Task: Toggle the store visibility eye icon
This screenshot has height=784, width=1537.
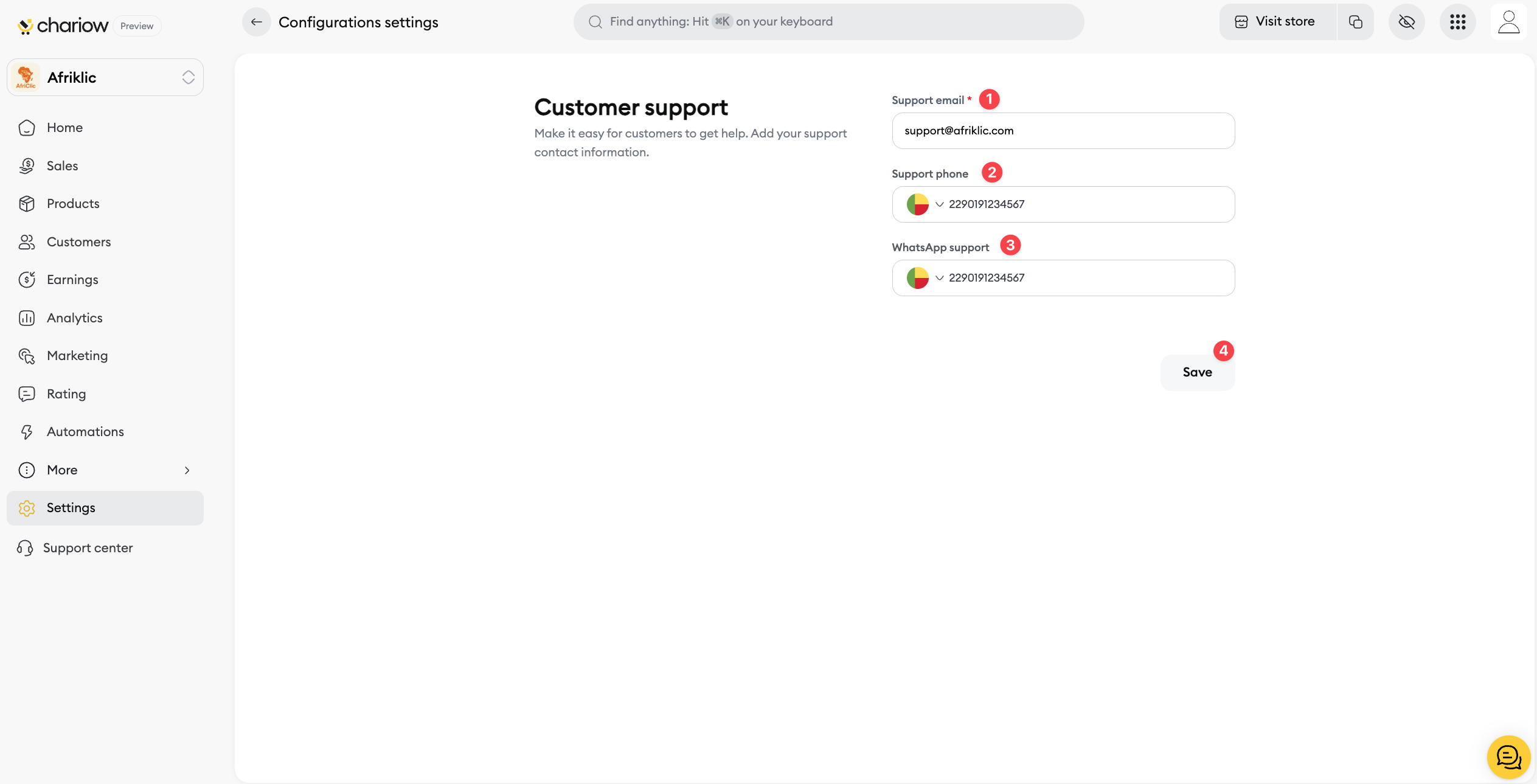Action: tap(1406, 22)
